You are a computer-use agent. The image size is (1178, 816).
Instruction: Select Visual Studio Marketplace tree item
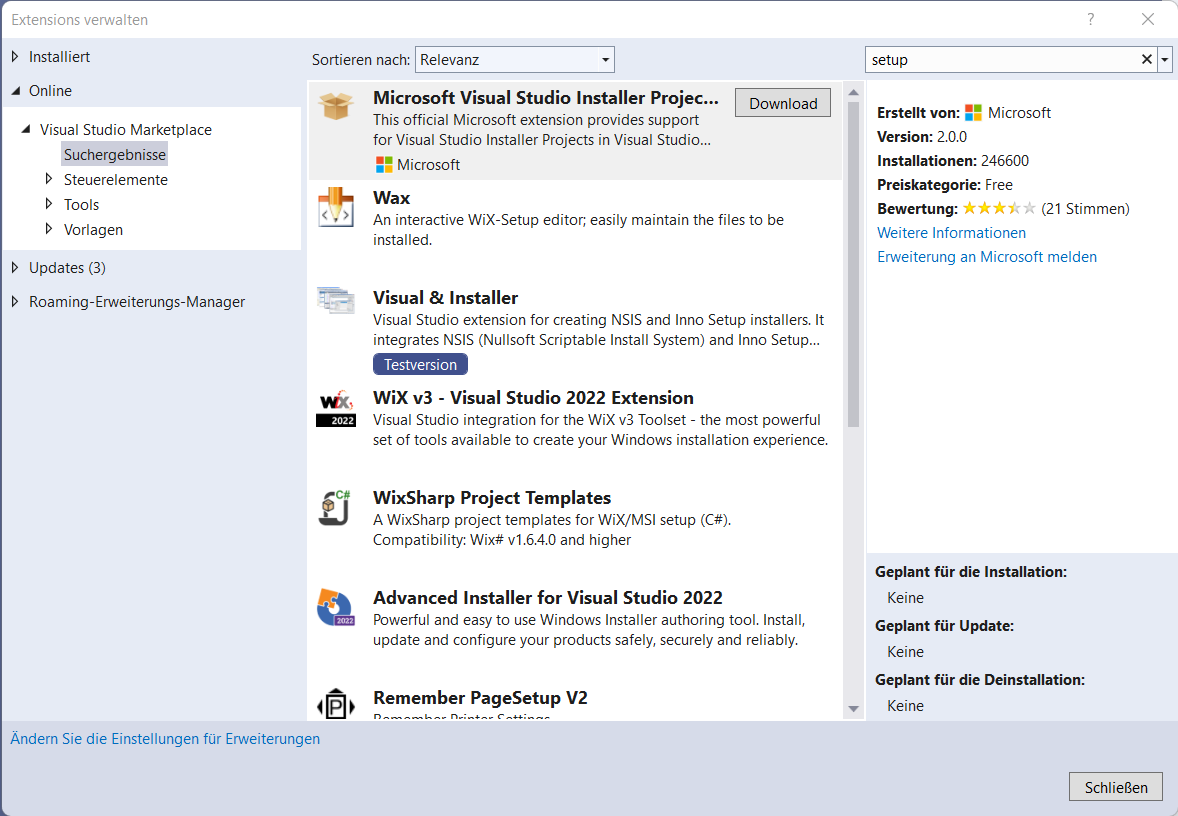125,130
